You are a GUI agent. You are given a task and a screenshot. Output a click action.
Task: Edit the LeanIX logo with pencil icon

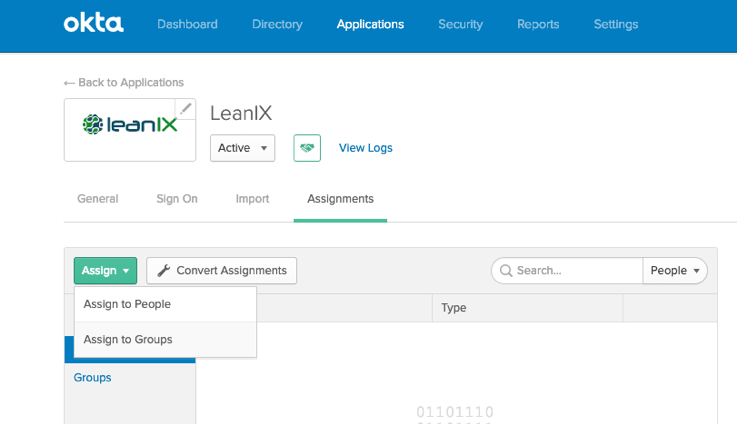186,109
